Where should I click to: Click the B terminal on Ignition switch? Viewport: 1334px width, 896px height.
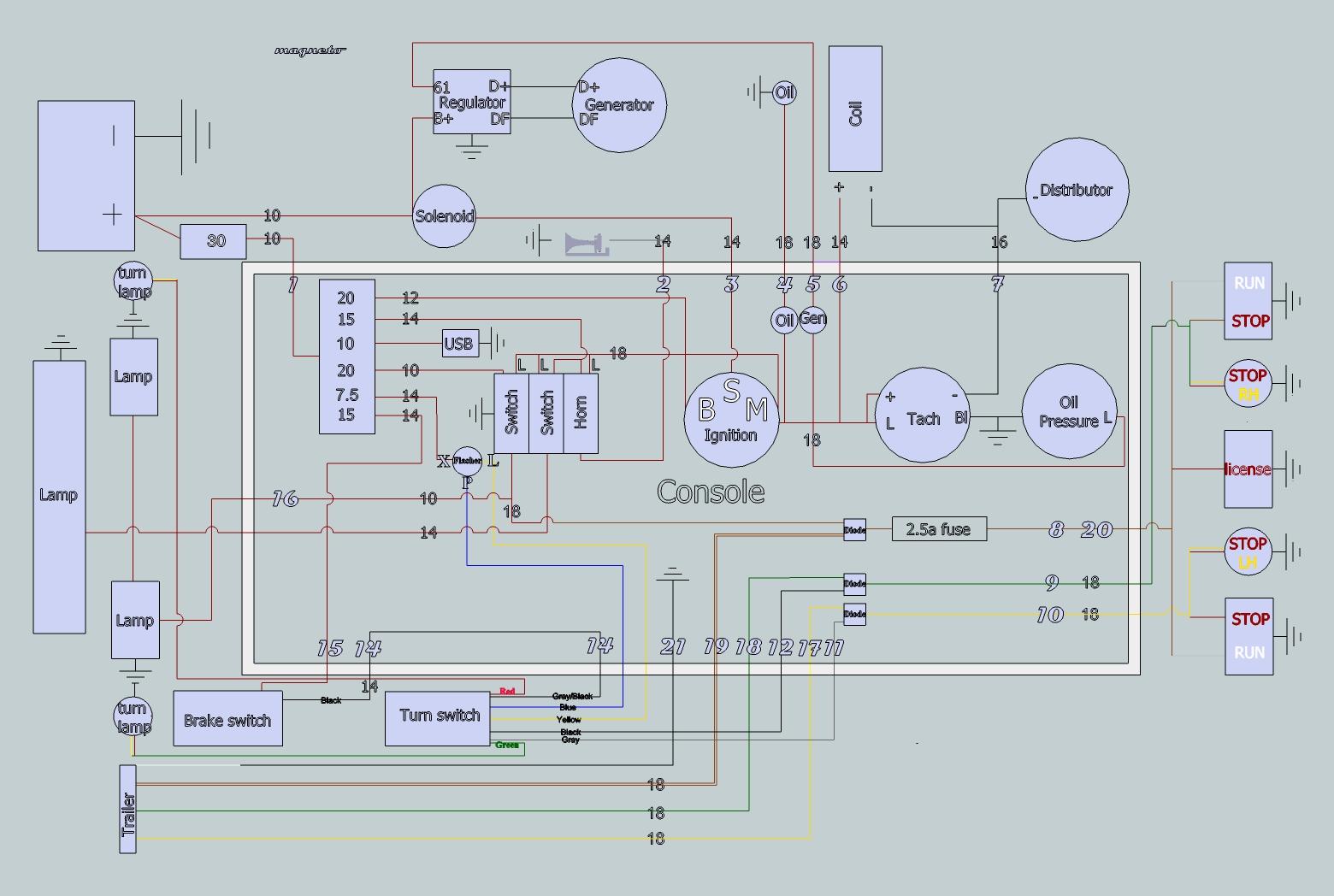[x=706, y=410]
